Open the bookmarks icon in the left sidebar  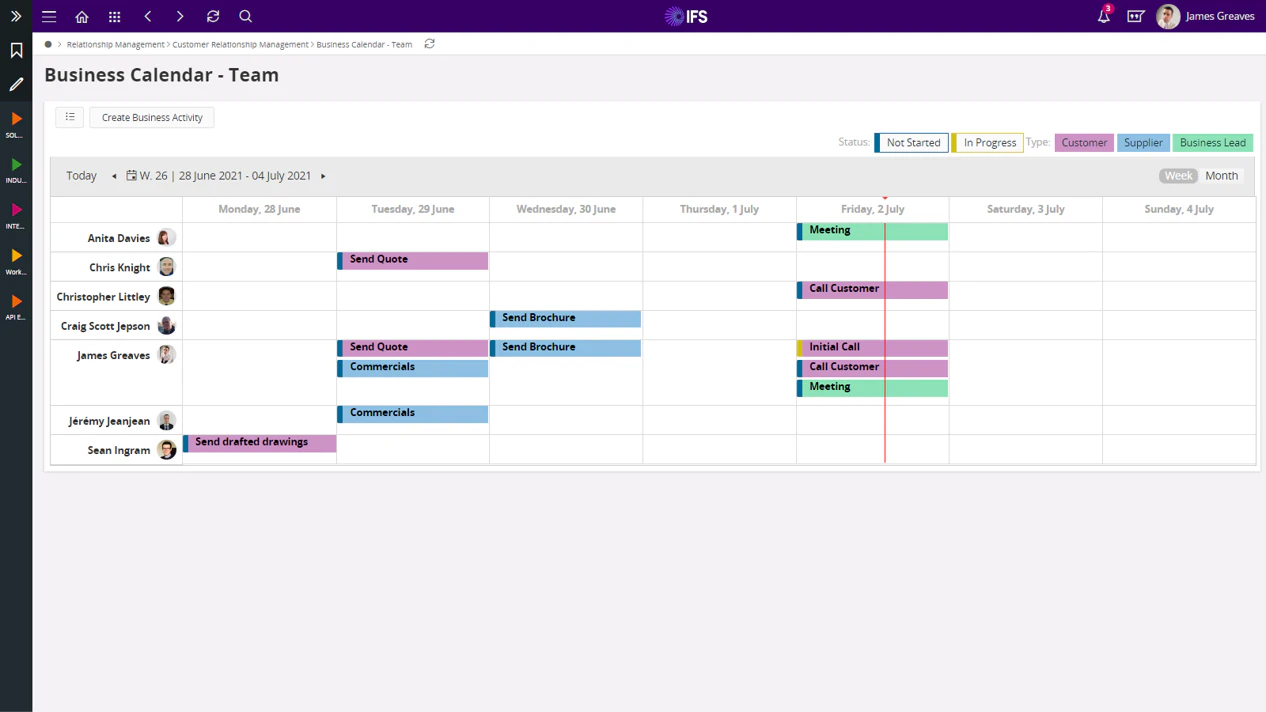pos(15,50)
